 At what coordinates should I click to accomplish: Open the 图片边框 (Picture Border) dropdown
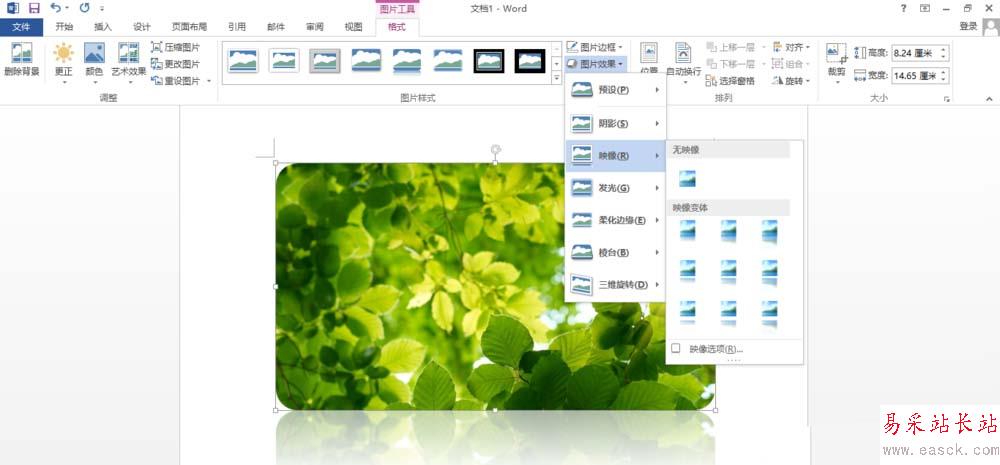click(x=594, y=47)
